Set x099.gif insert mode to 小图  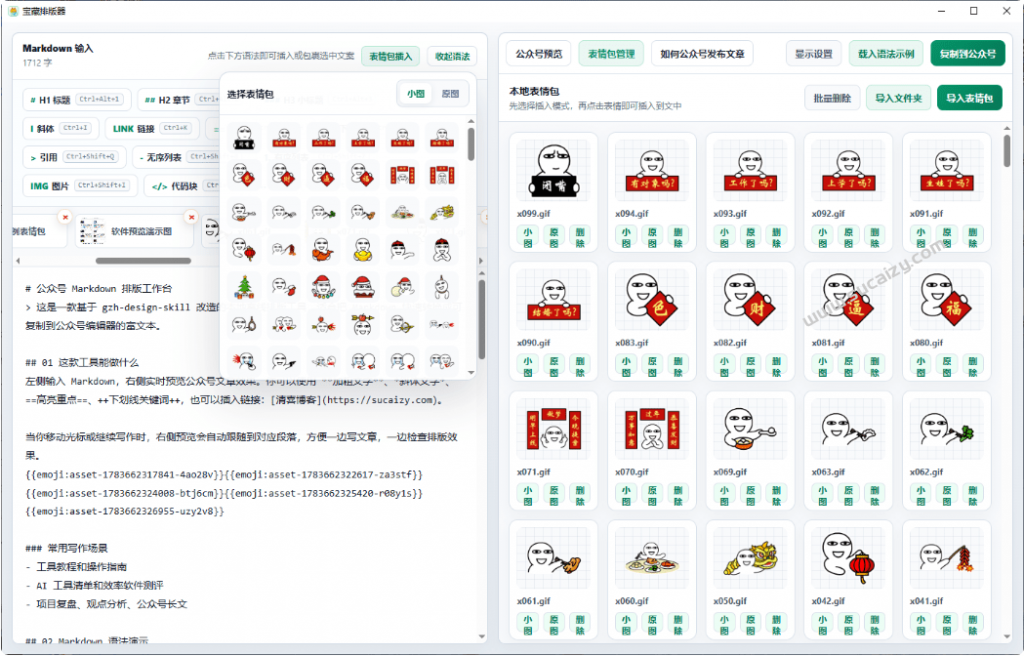coord(528,237)
